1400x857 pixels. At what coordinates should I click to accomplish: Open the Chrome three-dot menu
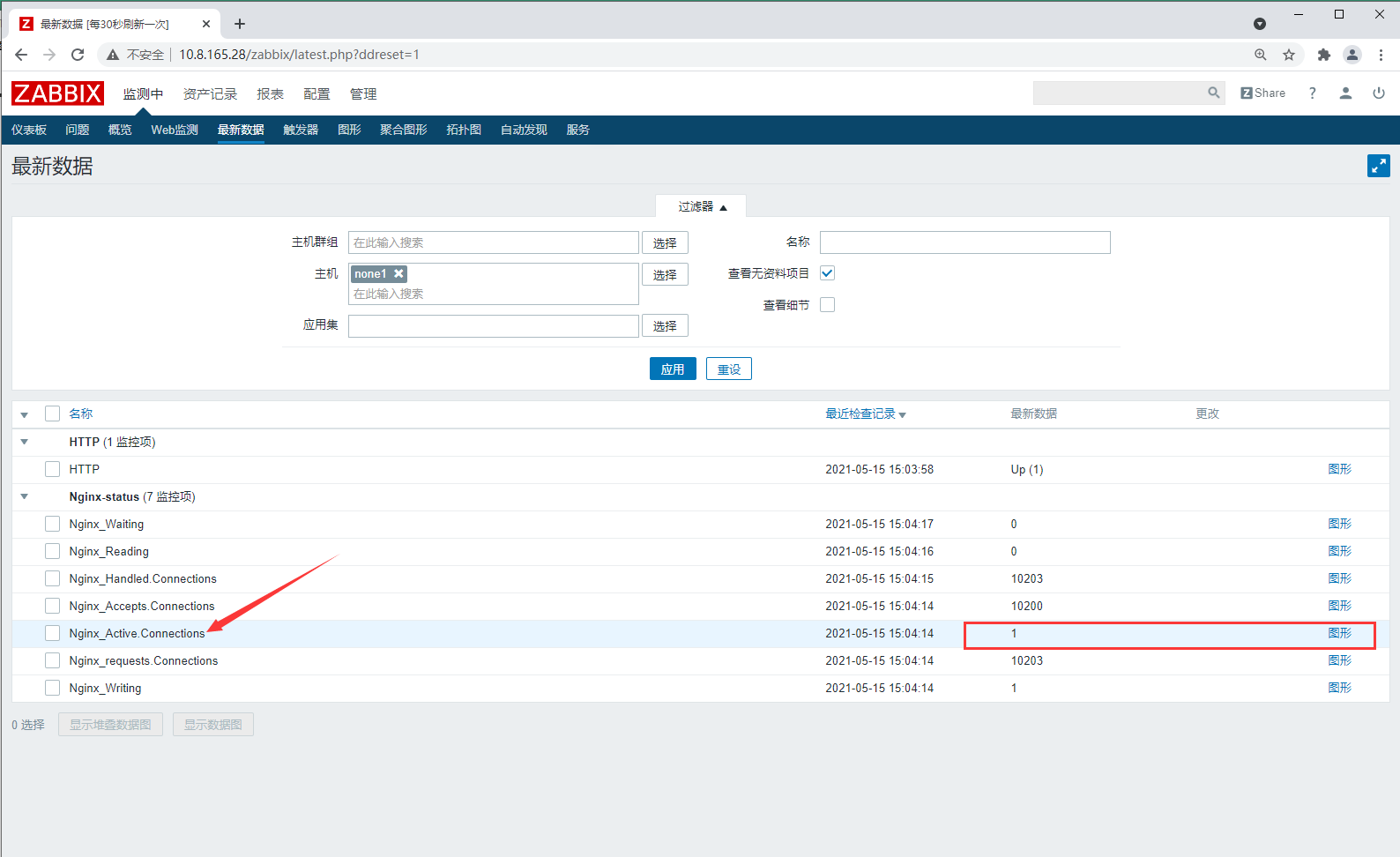(x=1381, y=55)
